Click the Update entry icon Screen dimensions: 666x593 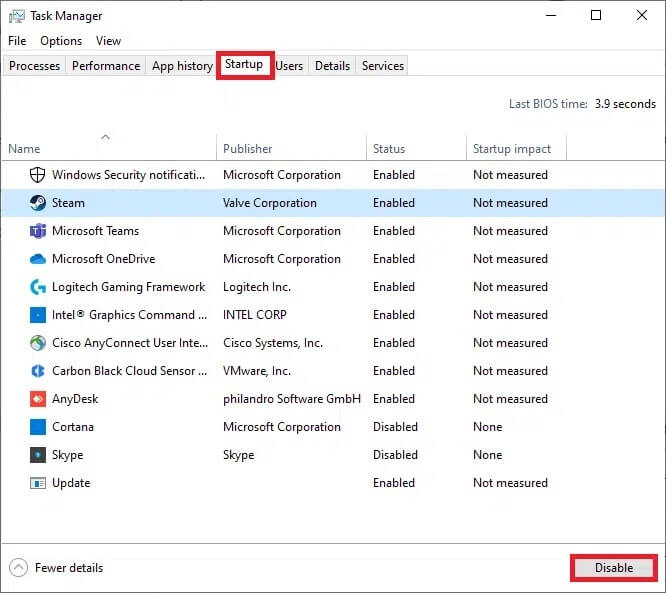click(38, 483)
